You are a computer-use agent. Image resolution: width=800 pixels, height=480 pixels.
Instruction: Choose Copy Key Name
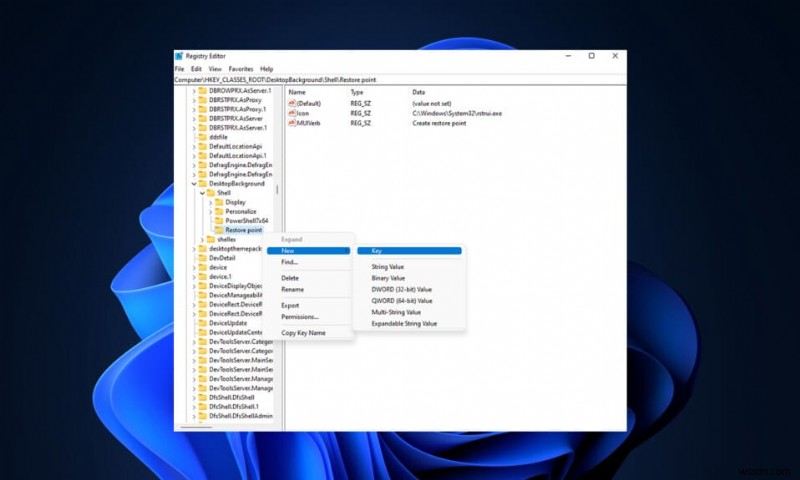tap(303, 332)
